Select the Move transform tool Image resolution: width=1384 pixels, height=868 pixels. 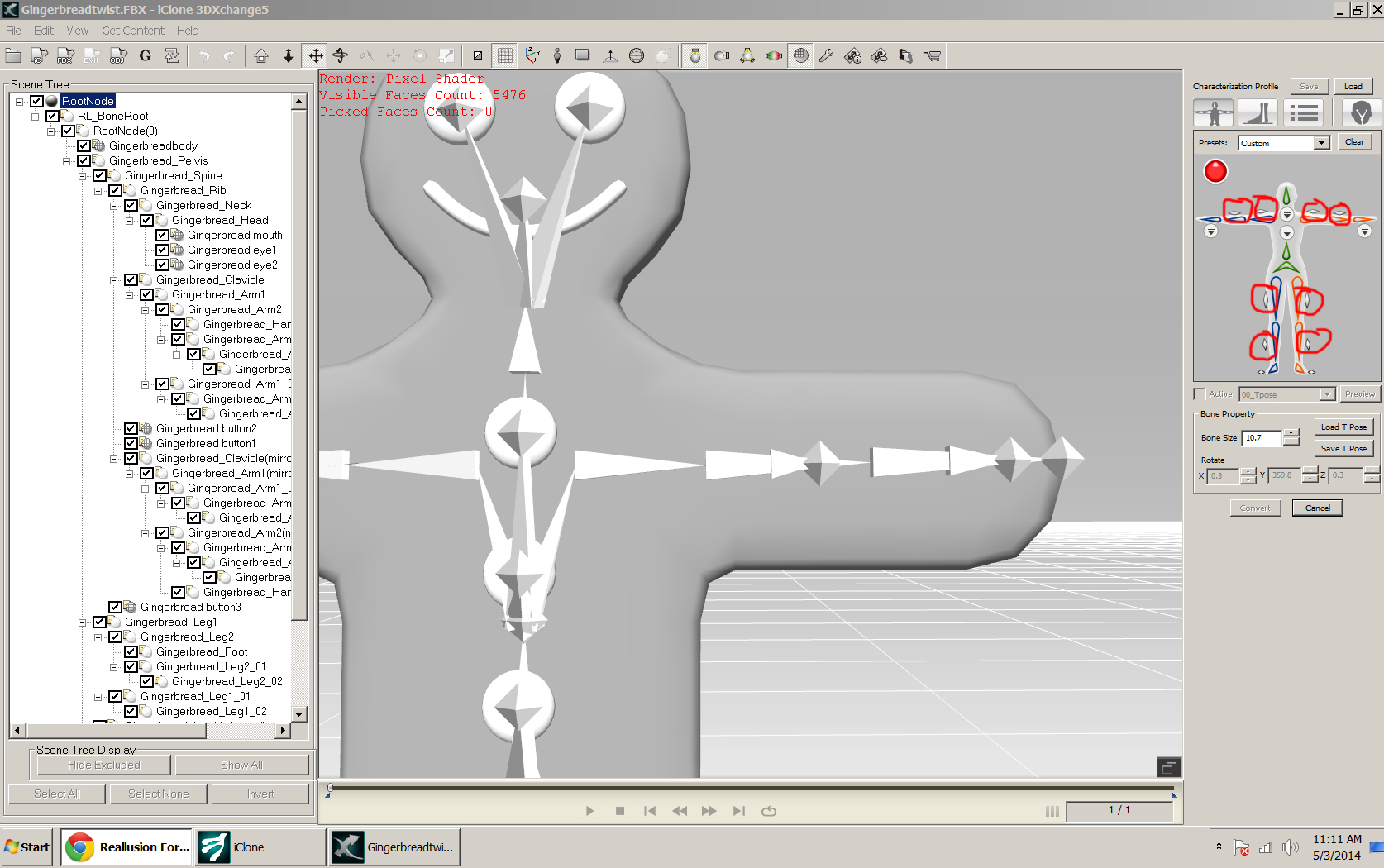[315, 56]
